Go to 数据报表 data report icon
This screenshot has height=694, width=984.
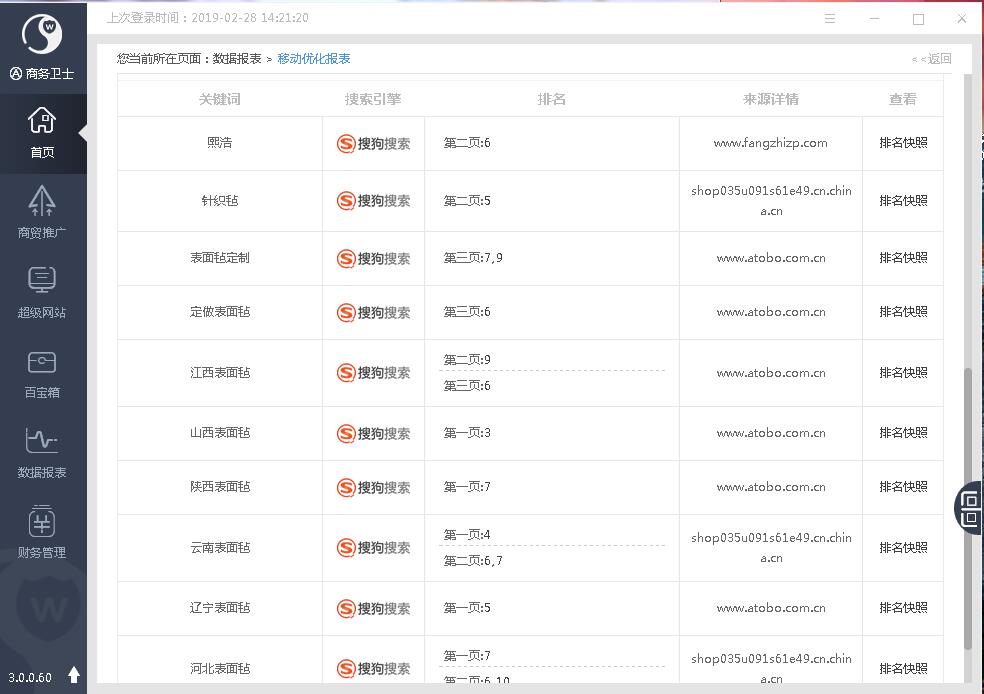pos(42,442)
